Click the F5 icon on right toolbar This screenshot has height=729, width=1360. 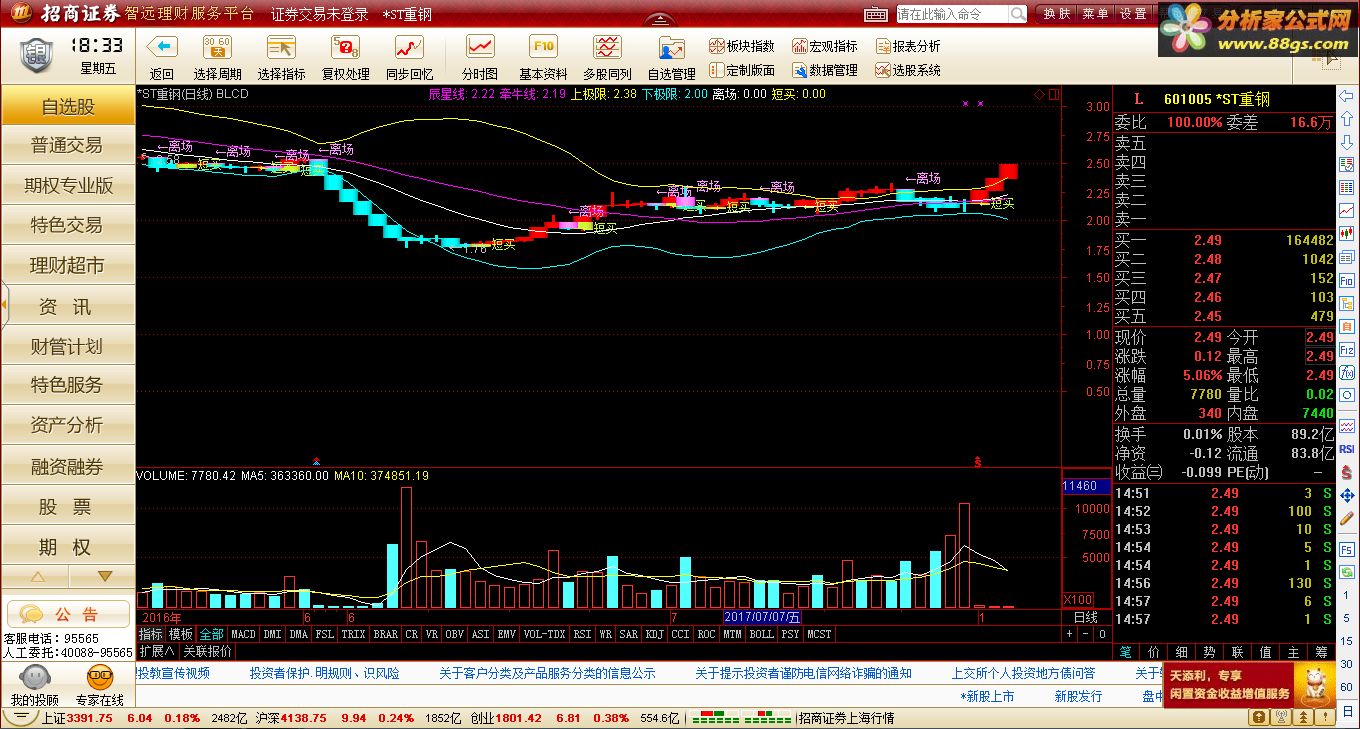click(1346, 549)
